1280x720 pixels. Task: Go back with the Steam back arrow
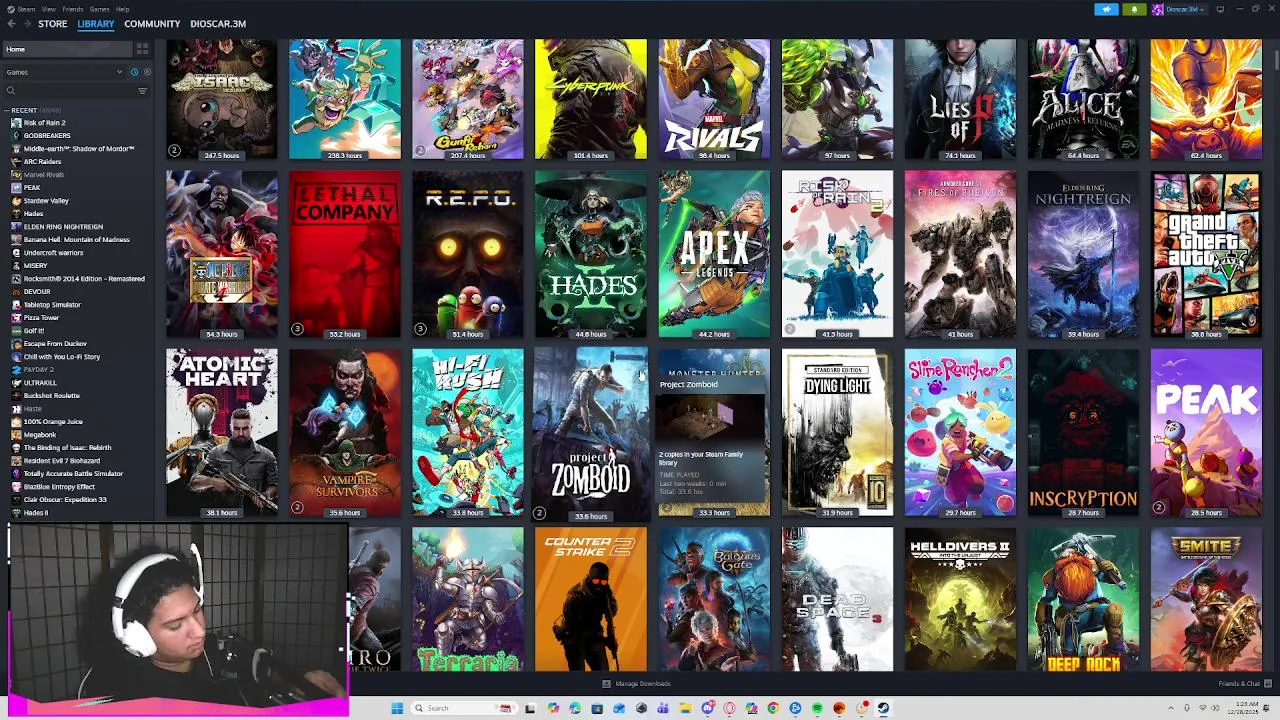coord(10,24)
